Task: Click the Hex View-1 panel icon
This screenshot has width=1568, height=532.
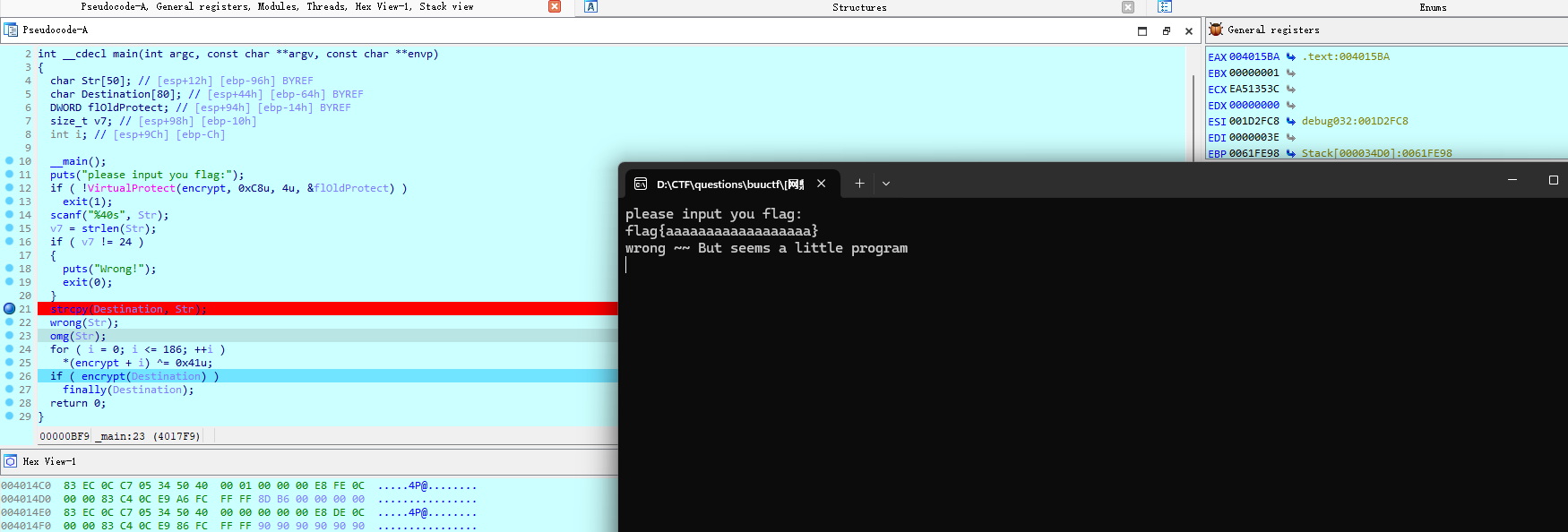Action: click(11, 461)
